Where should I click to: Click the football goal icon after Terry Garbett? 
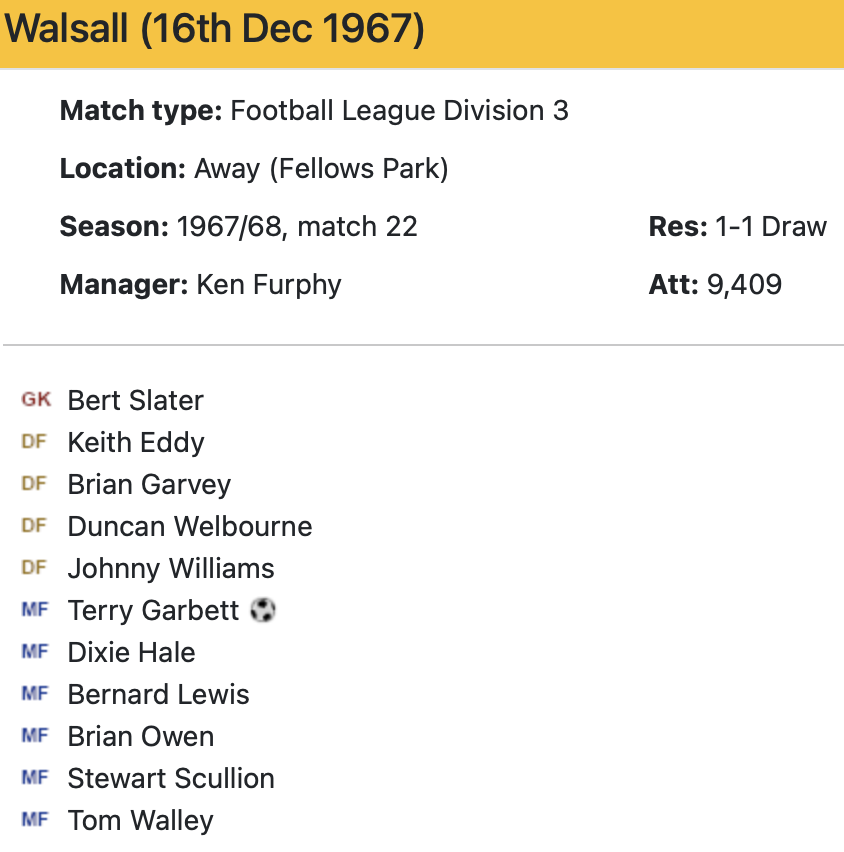(262, 610)
